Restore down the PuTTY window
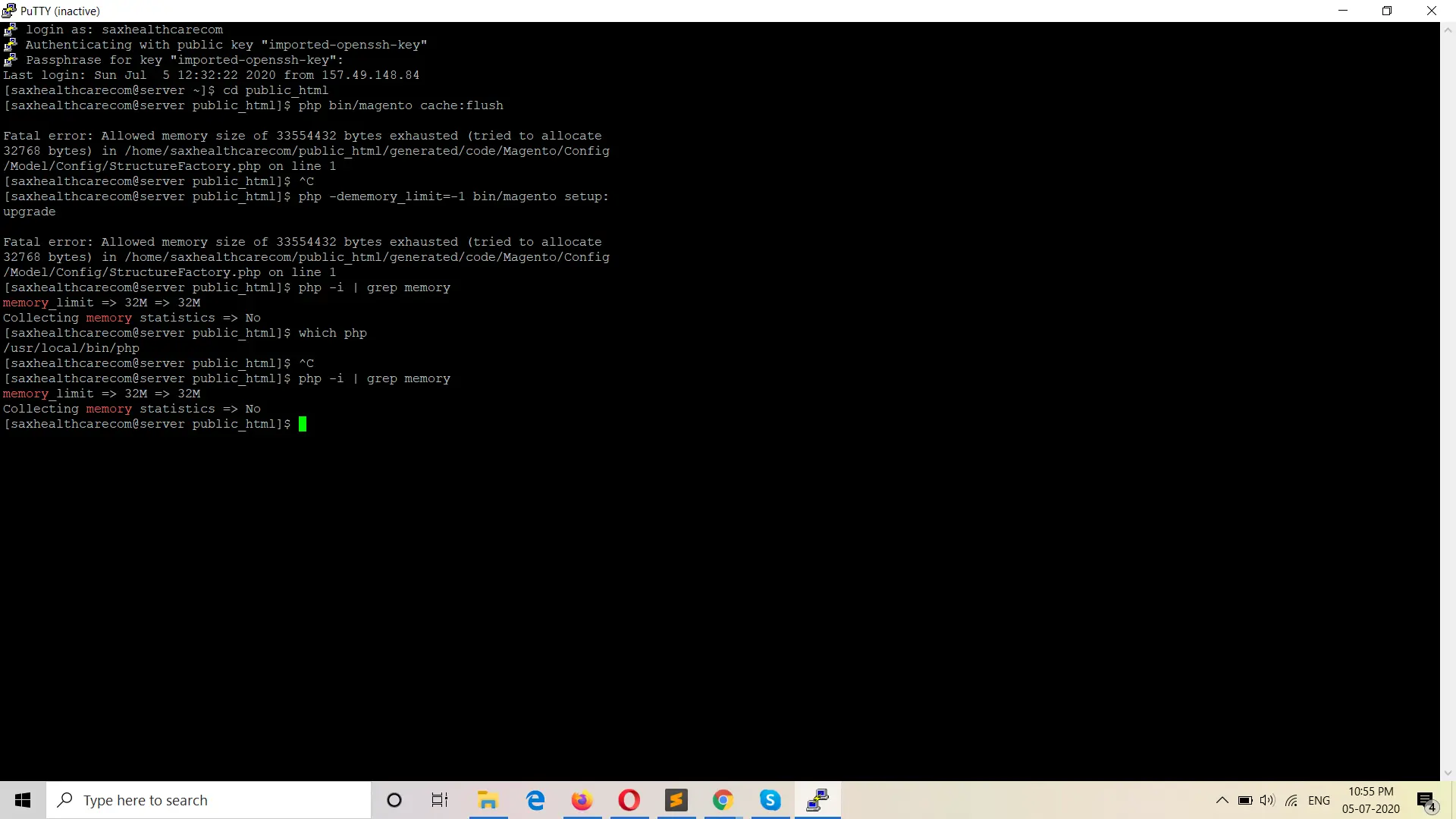The image size is (1456, 819). click(1387, 11)
